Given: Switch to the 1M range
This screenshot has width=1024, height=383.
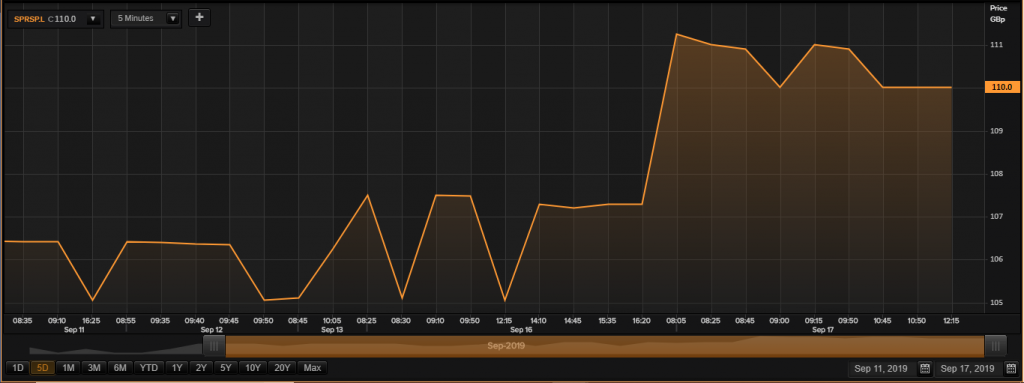Looking at the screenshot, I should tap(68, 368).
